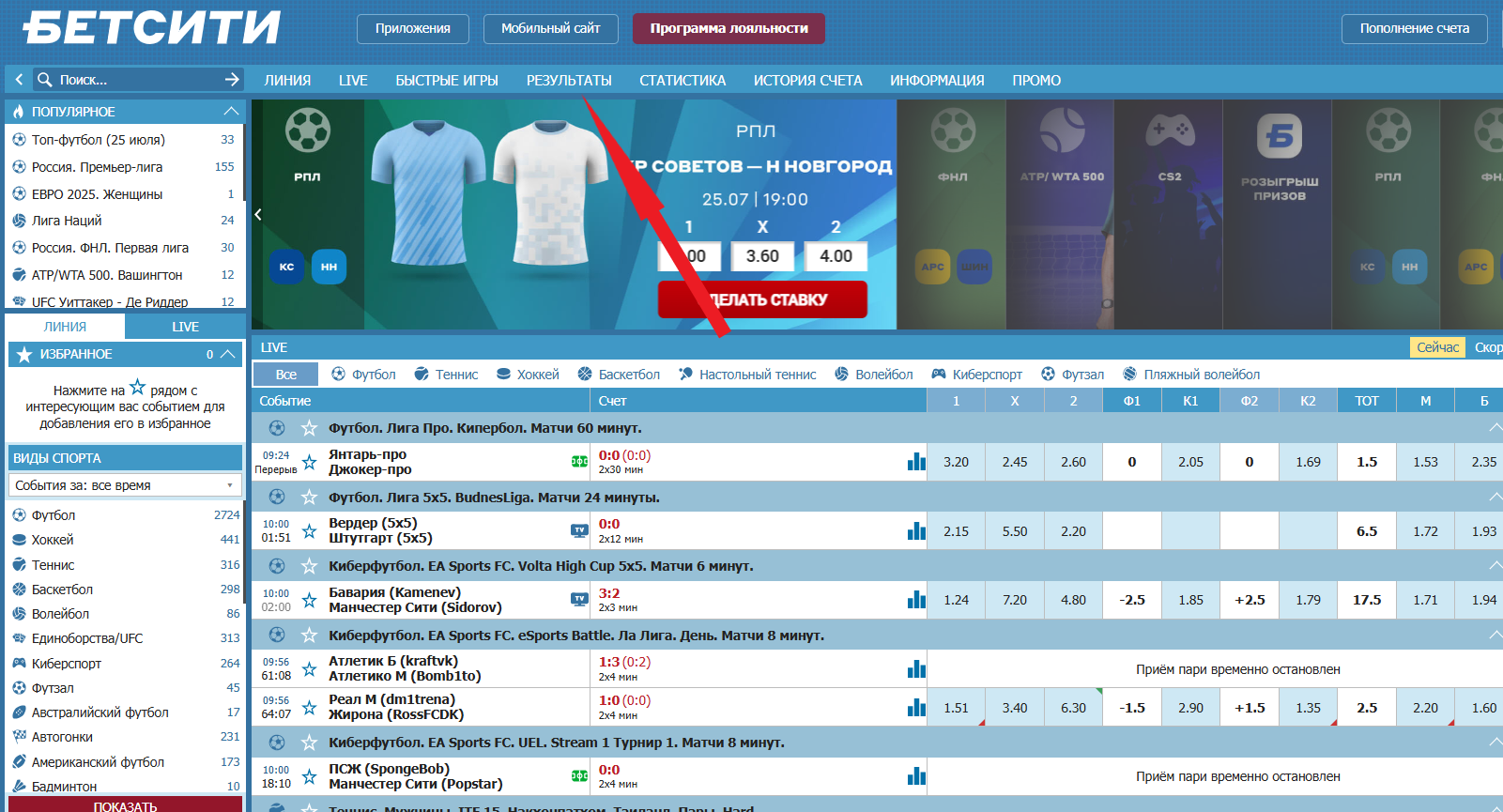
Task: Open the LIVE main menu item
Action: click(353, 81)
